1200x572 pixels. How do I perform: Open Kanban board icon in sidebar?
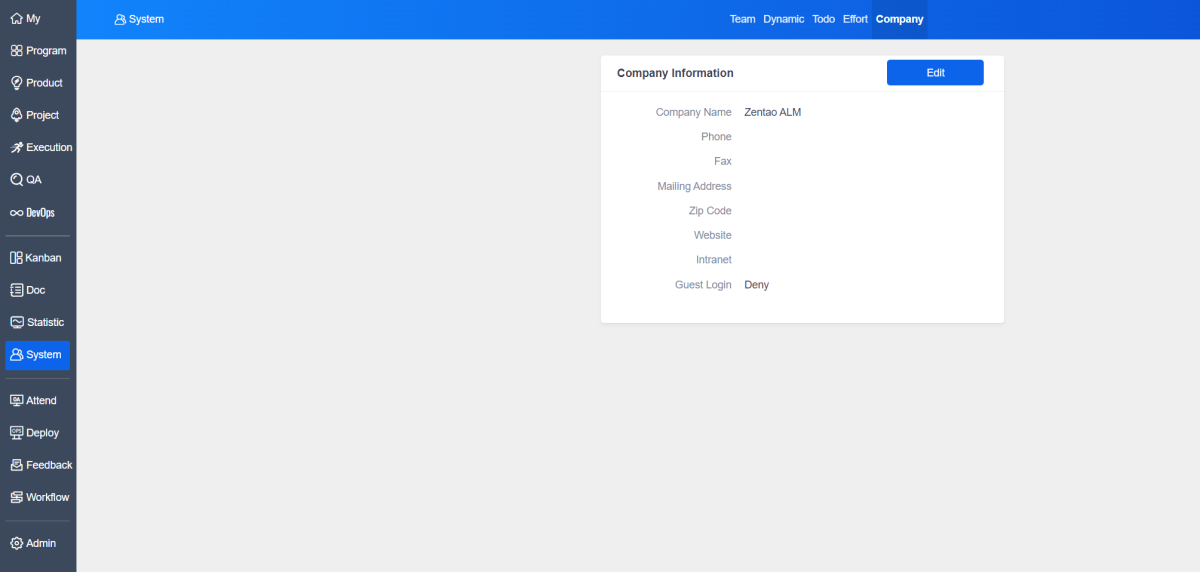point(16,258)
